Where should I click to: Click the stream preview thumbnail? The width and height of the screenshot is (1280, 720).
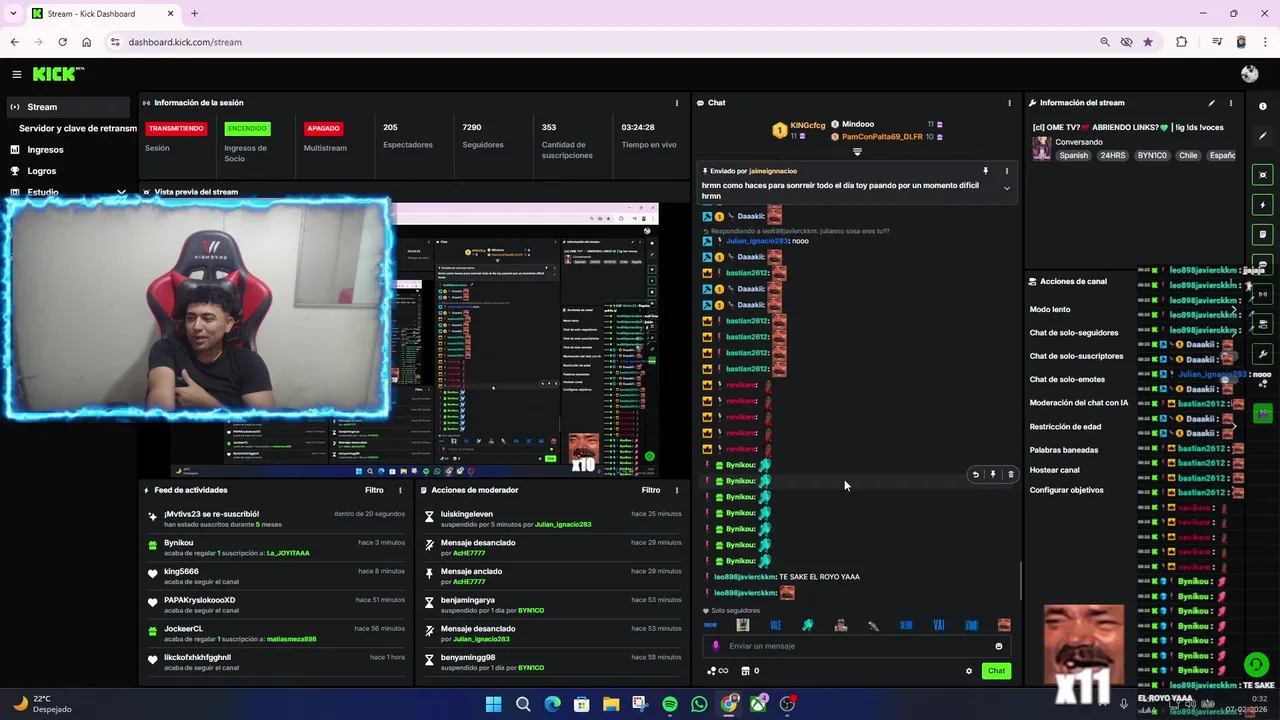point(400,338)
